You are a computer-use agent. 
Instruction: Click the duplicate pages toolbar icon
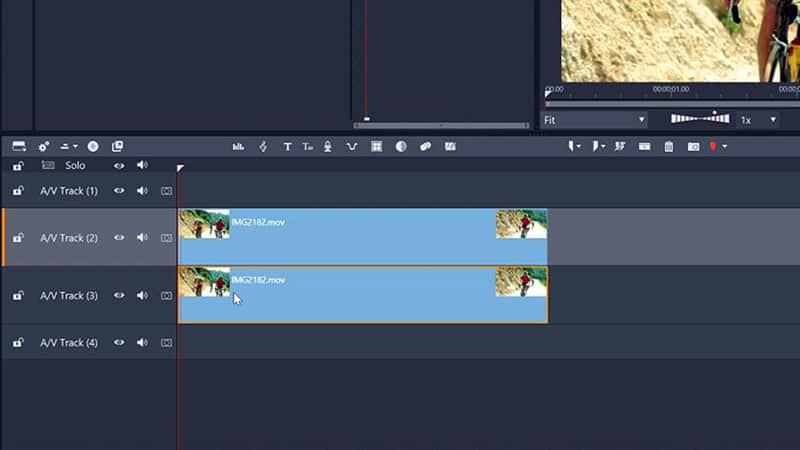point(117,146)
